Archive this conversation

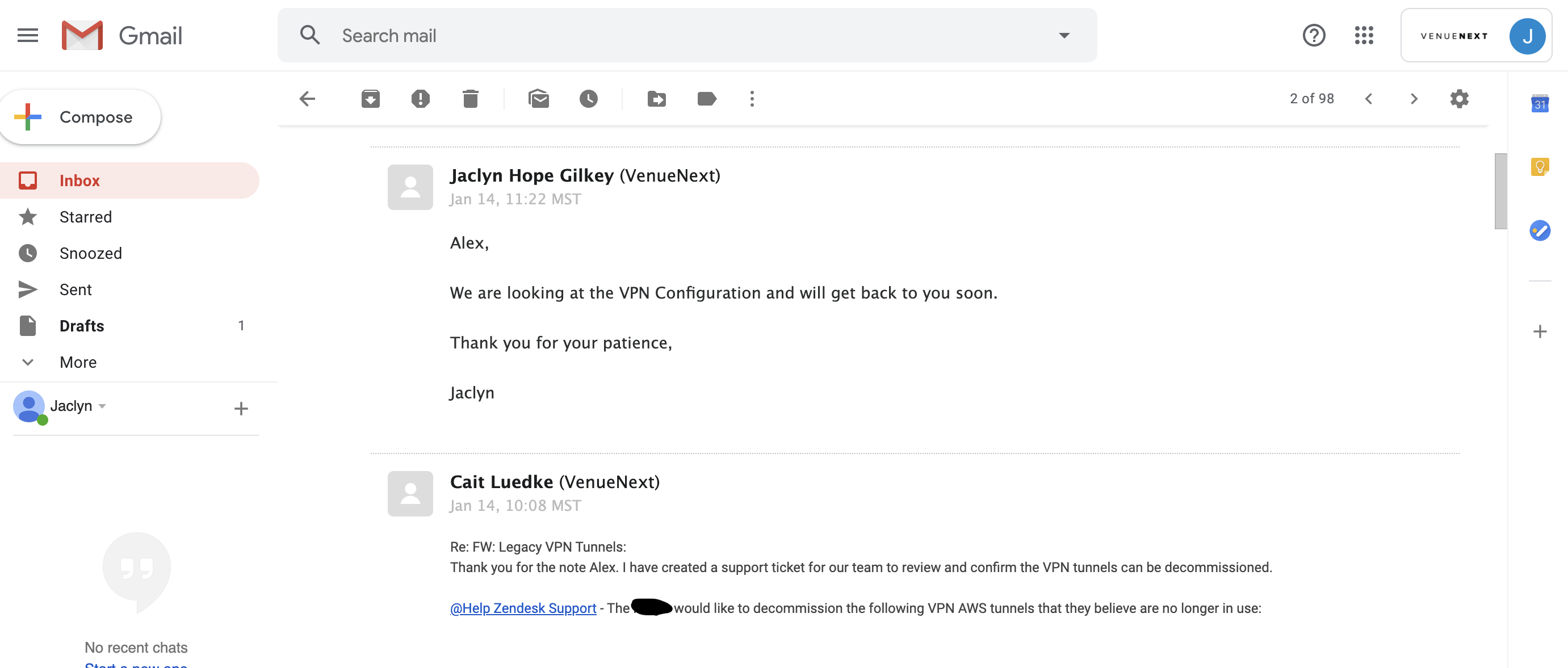click(x=370, y=99)
